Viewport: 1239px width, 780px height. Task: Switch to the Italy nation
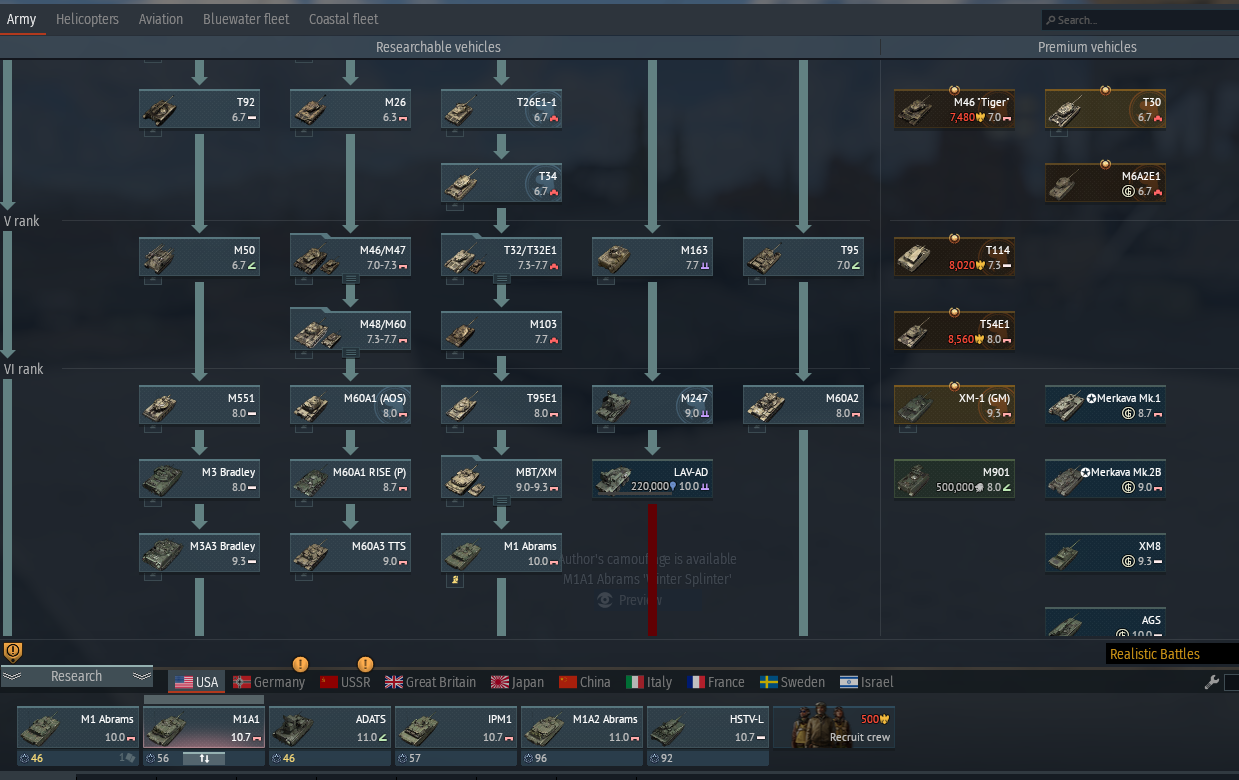pos(649,682)
